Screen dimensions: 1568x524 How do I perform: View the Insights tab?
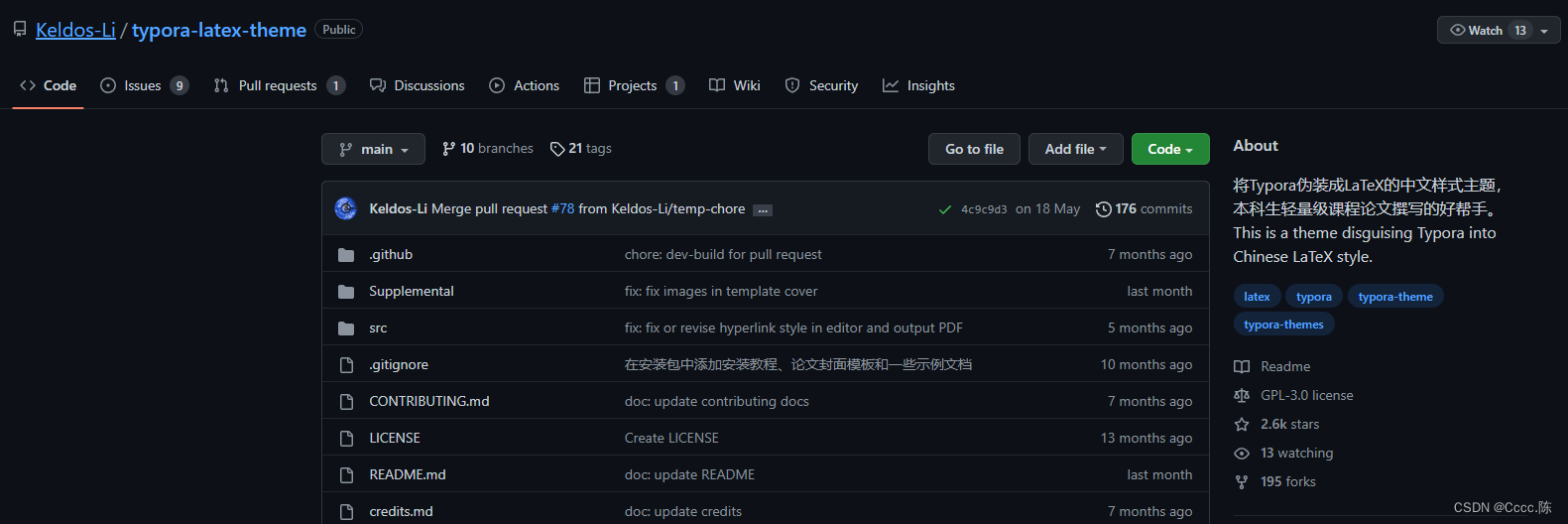click(x=918, y=85)
